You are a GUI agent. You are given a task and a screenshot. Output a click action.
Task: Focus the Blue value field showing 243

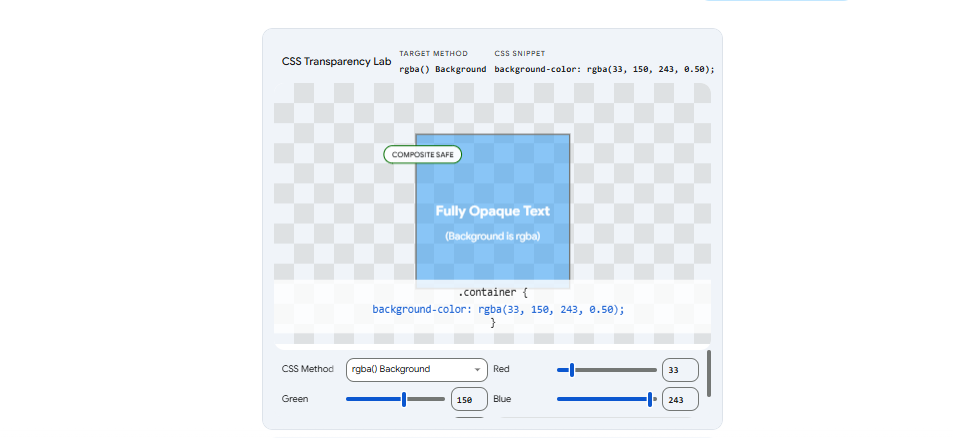coord(679,400)
